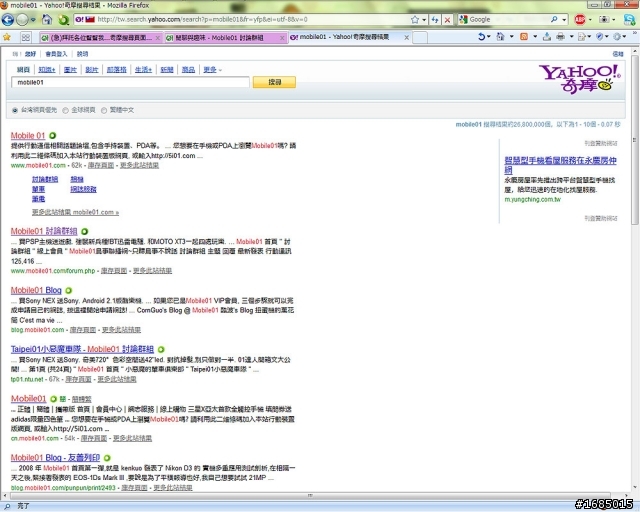Click the Skype toolbar icon

click(x=630, y=19)
